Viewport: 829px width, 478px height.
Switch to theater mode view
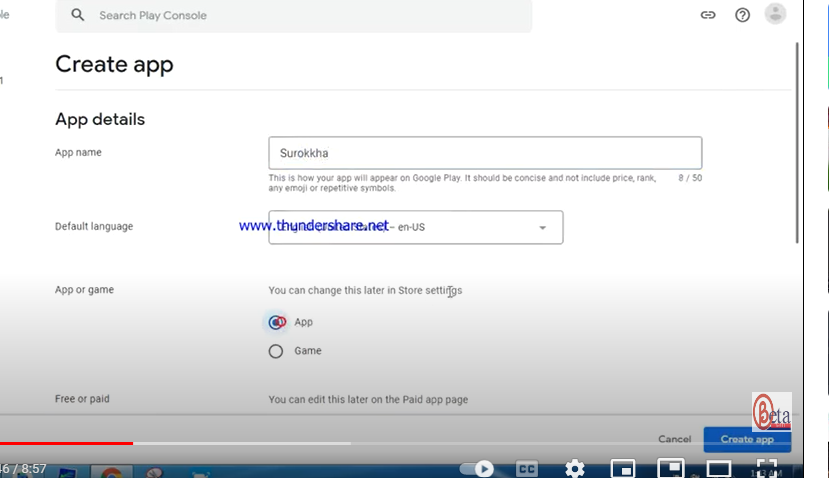click(x=718, y=468)
